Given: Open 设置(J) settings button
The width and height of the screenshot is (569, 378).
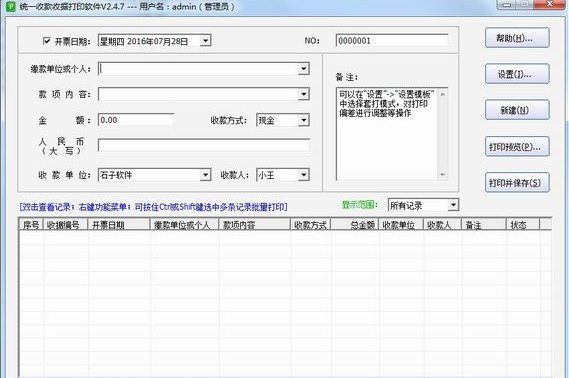Looking at the screenshot, I should pyautogui.click(x=517, y=74).
